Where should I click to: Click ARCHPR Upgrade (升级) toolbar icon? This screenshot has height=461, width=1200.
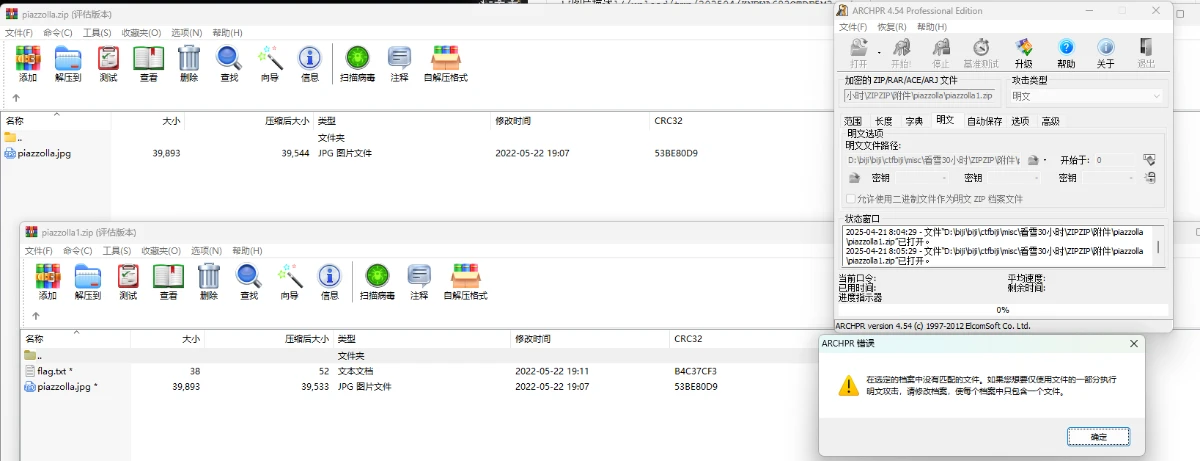[x=1024, y=47]
